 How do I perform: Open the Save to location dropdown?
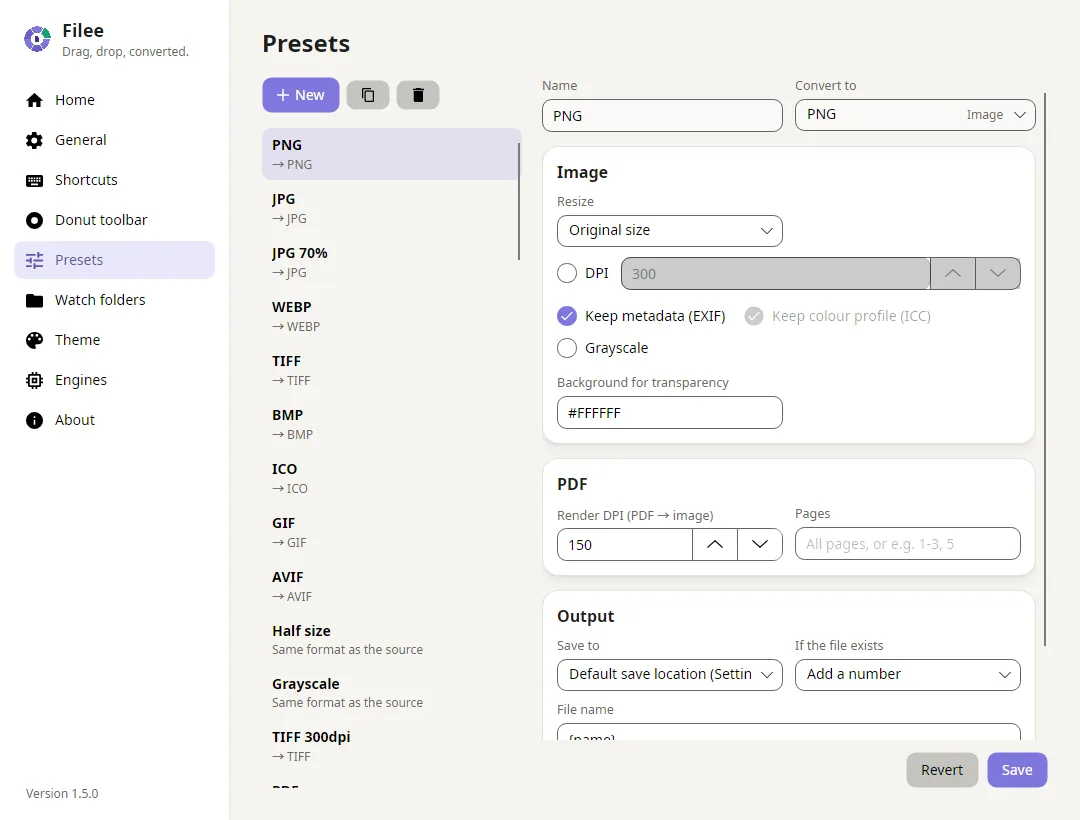pyautogui.click(x=669, y=675)
